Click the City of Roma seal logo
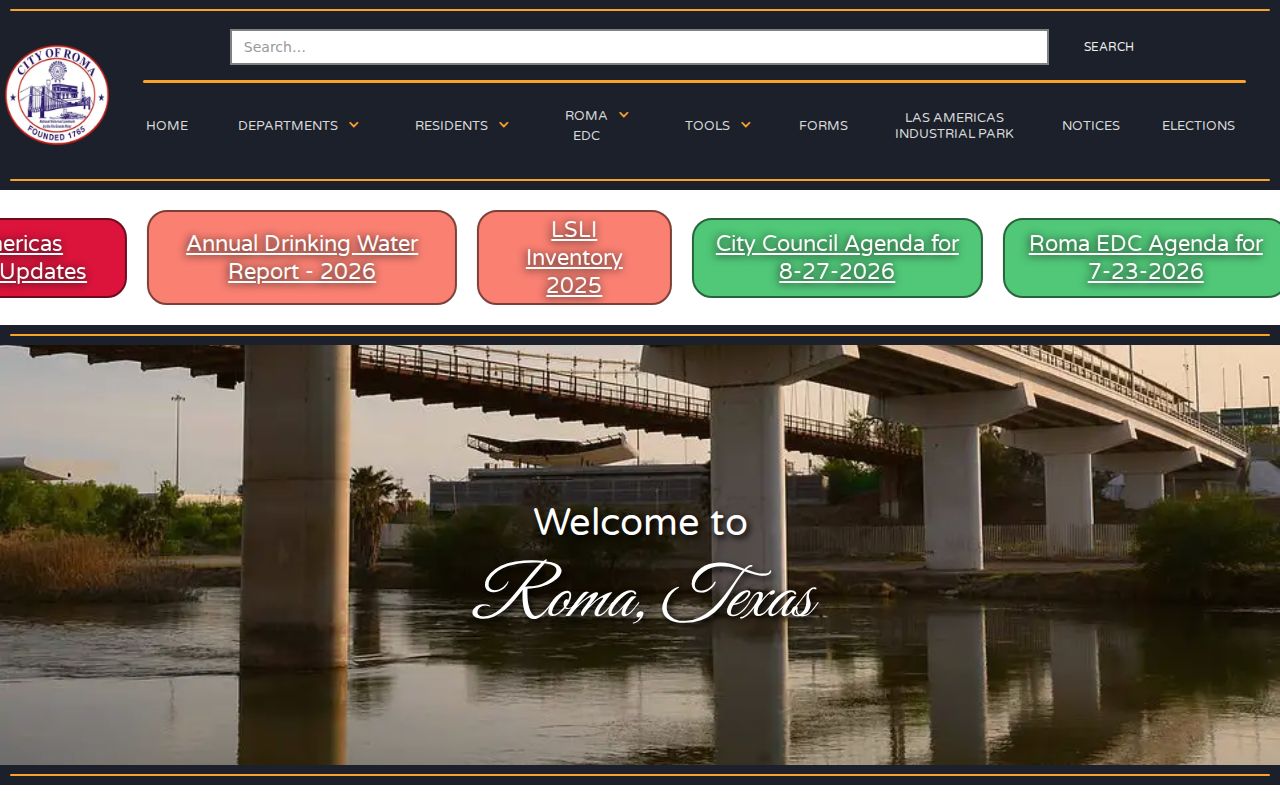 [57, 95]
